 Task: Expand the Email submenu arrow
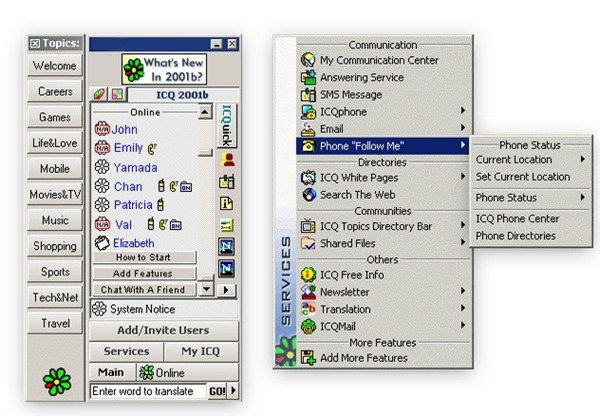click(463, 127)
